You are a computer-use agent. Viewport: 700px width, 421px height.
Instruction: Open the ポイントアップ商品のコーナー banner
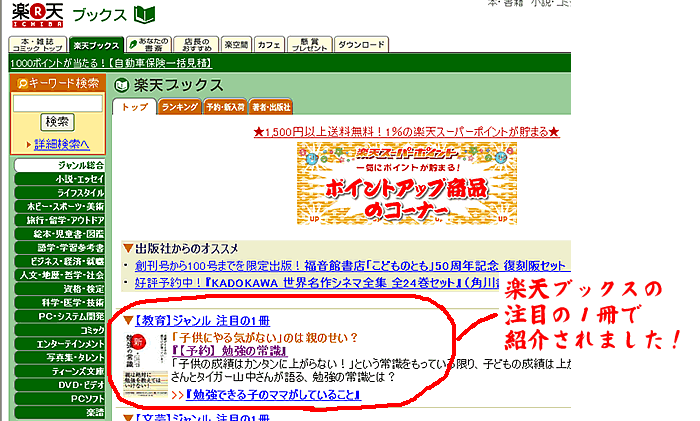pyautogui.click(x=407, y=183)
